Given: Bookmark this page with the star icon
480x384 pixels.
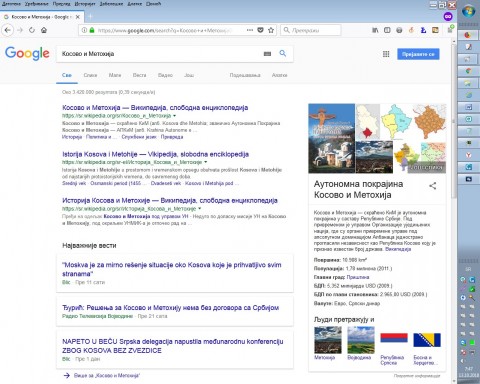Looking at the screenshot, I should 271,30.
